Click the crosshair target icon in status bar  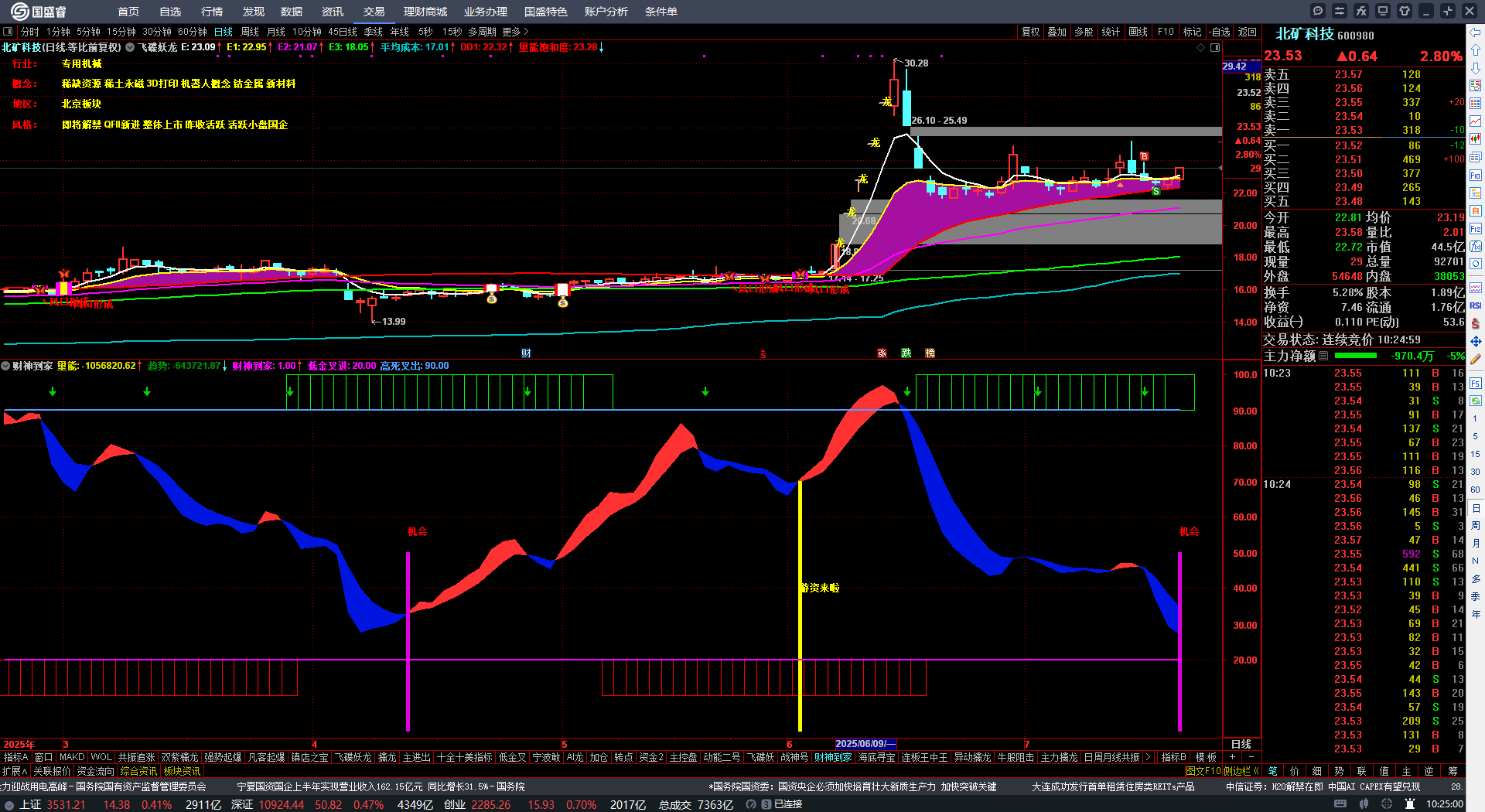pyautogui.click(x=1388, y=804)
